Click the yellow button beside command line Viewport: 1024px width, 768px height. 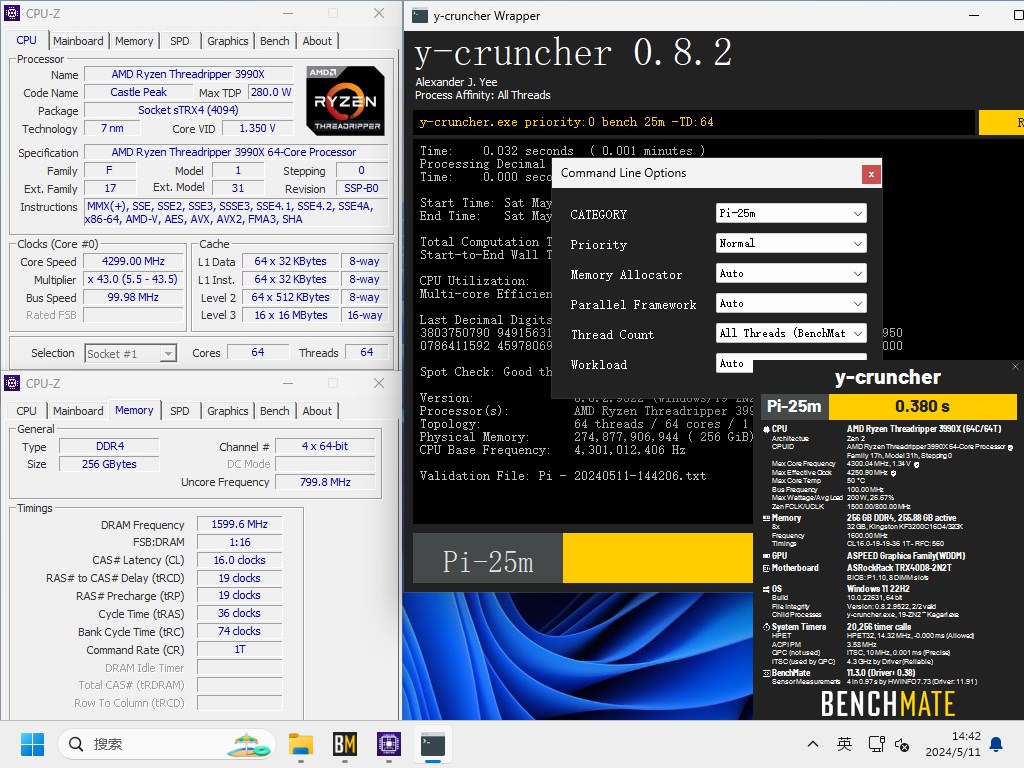1001,122
